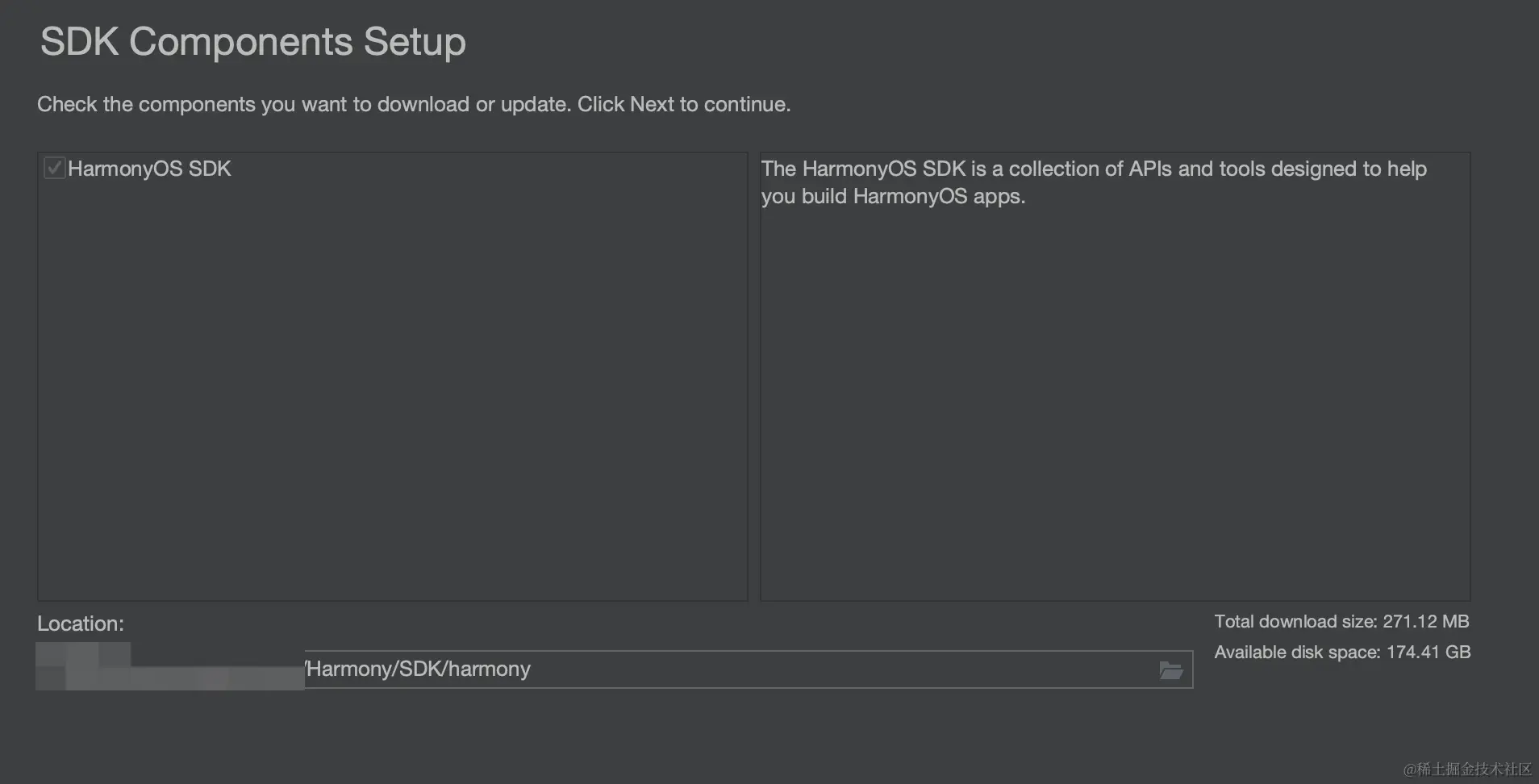The height and width of the screenshot is (784, 1539).
Task: Click the 'you build HarmonyOS apps.' line
Action: [x=893, y=196]
